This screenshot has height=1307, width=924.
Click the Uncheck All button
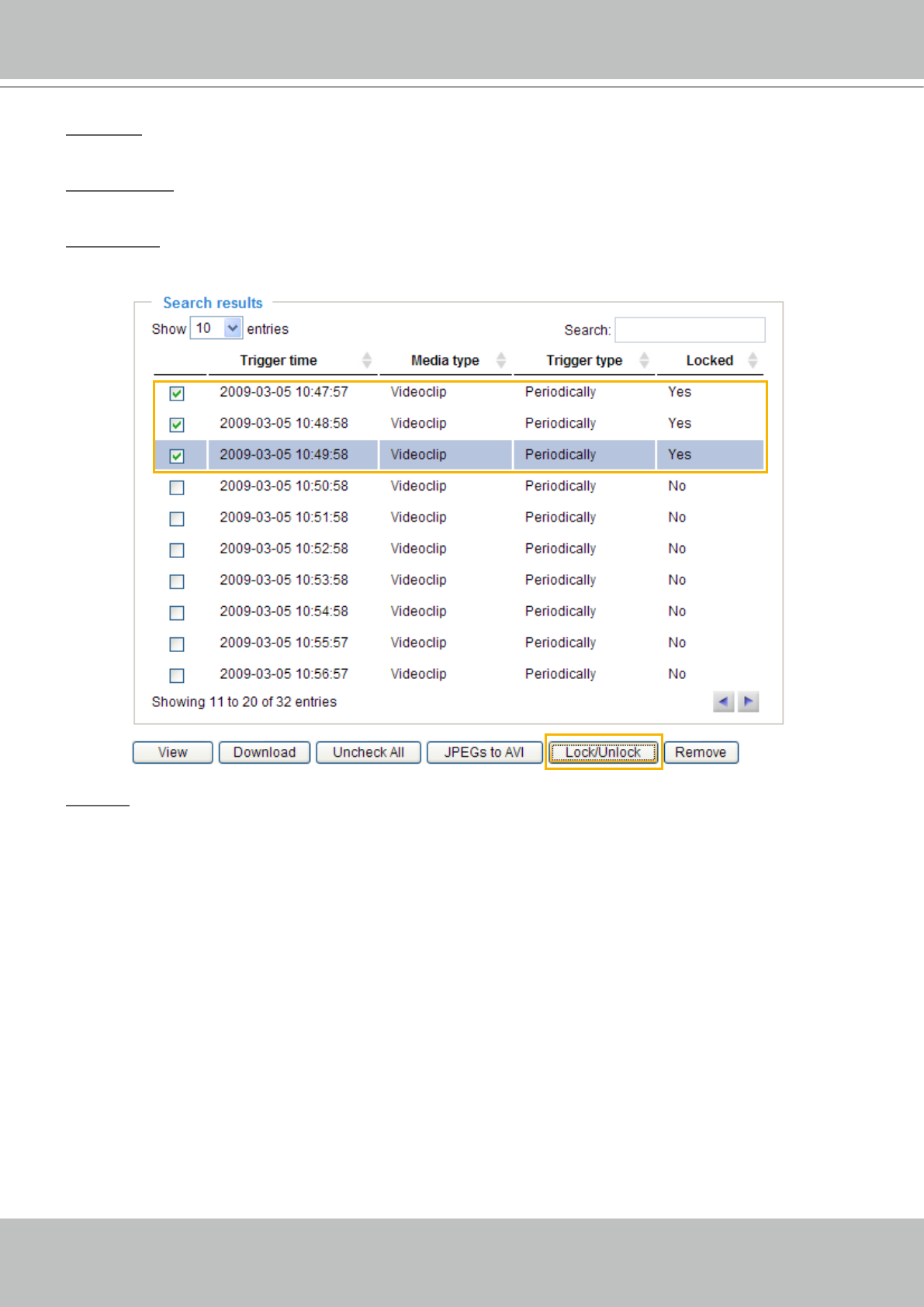coord(369,752)
